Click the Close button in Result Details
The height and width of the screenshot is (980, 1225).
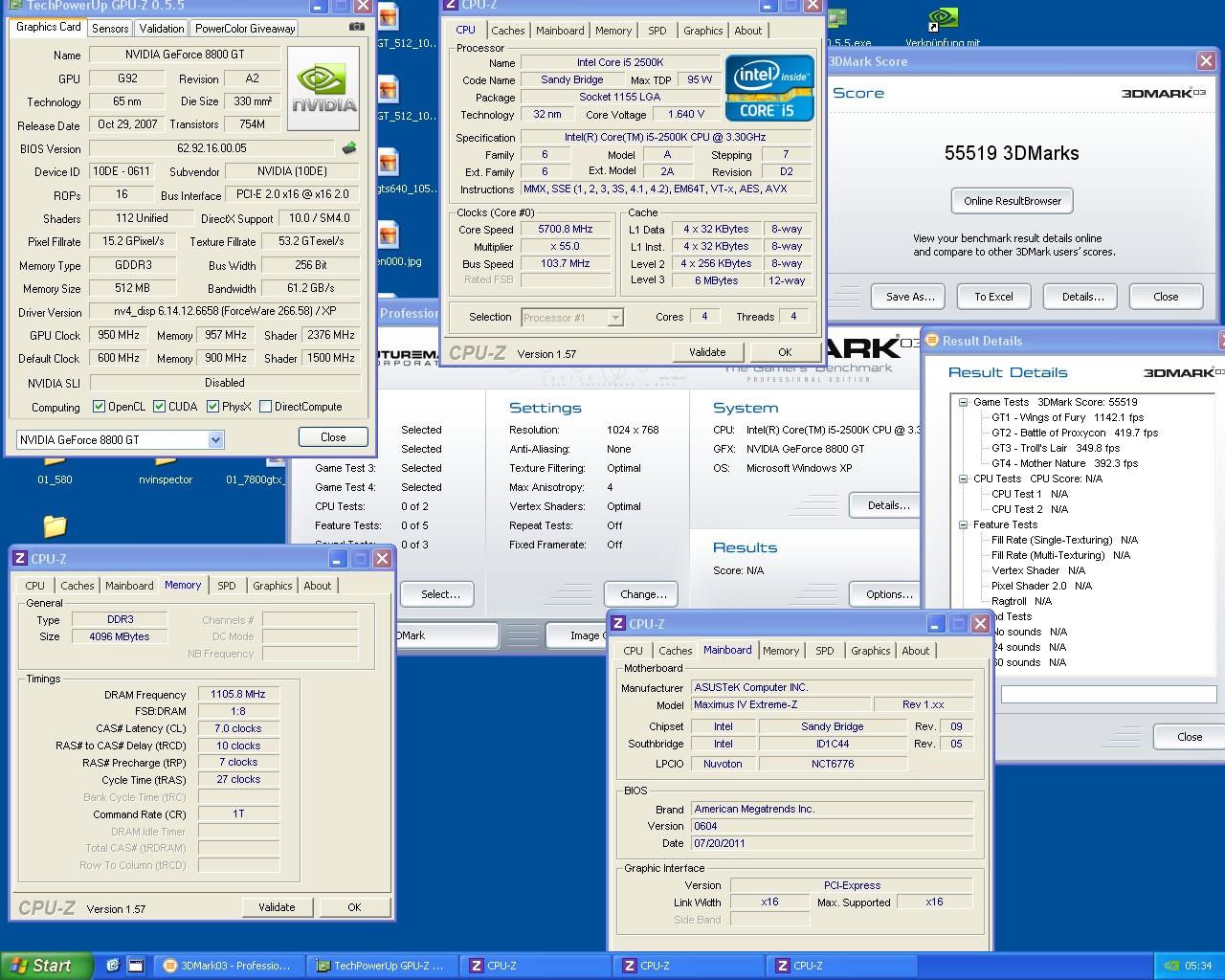click(x=1190, y=737)
